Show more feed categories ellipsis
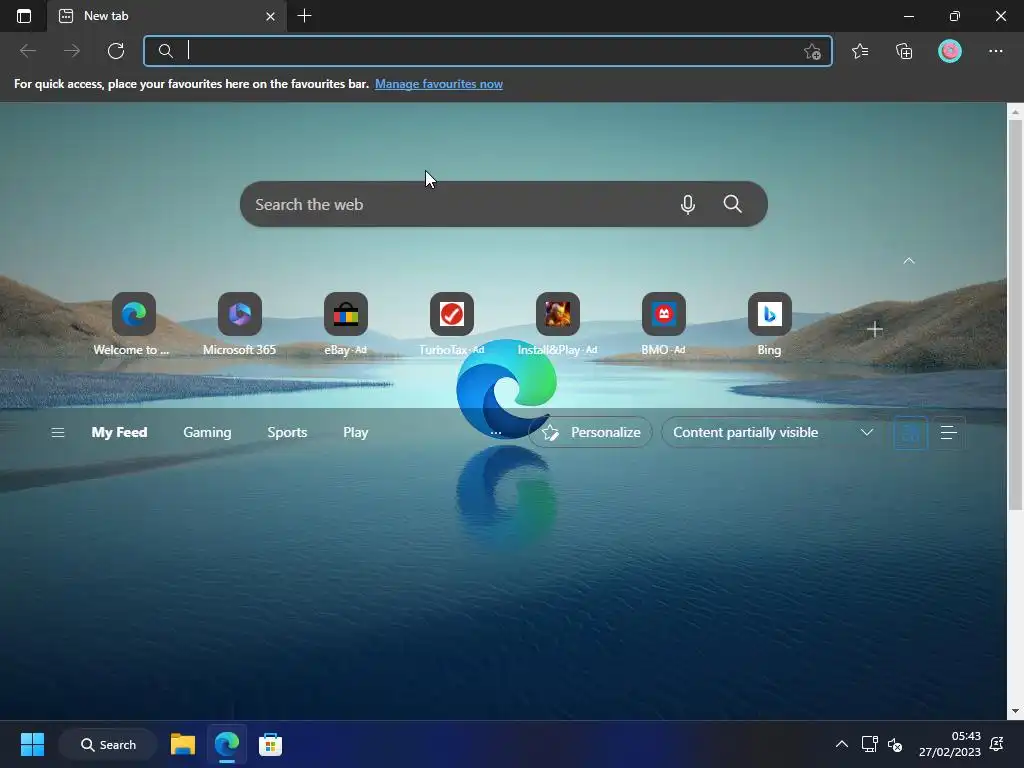Screen dimensions: 1024x768 (x=496, y=432)
